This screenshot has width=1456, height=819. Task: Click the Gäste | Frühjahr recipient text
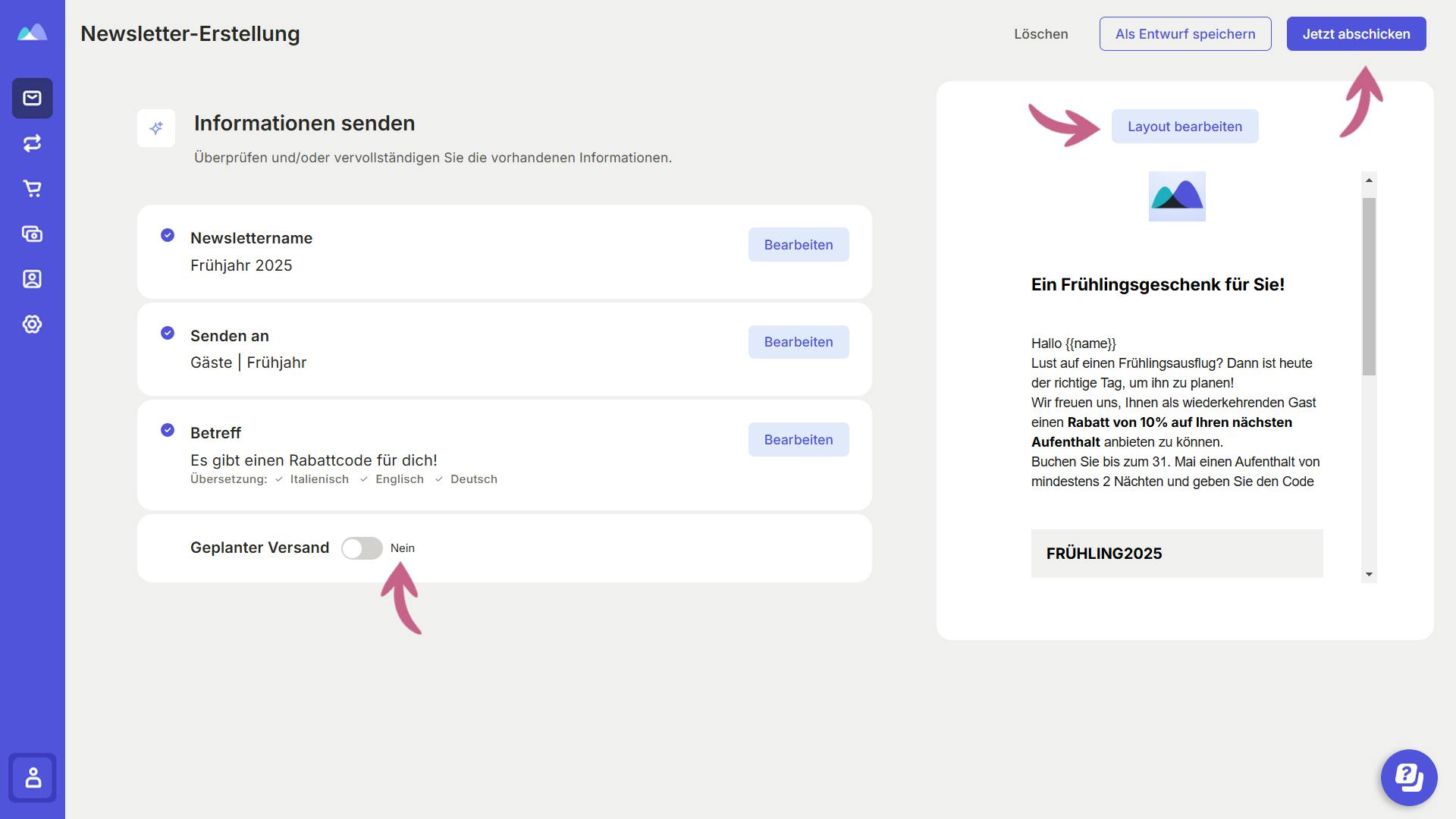[x=249, y=362]
